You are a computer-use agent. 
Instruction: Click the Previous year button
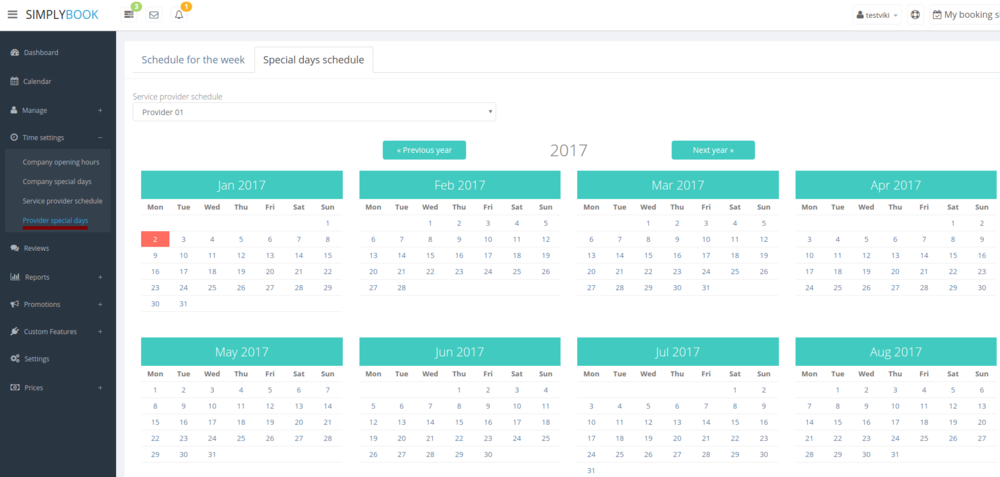tap(424, 150)
